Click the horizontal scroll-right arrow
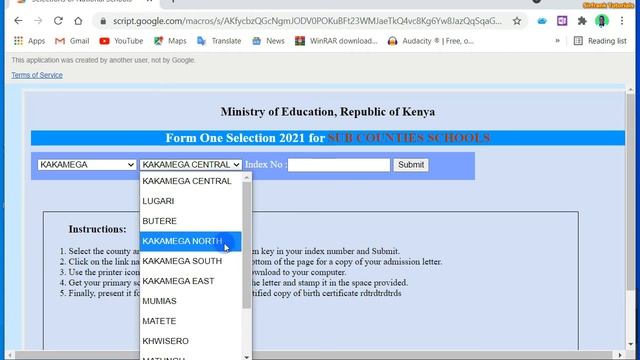Viewport: 640px width, 360px height. [620, 356]
